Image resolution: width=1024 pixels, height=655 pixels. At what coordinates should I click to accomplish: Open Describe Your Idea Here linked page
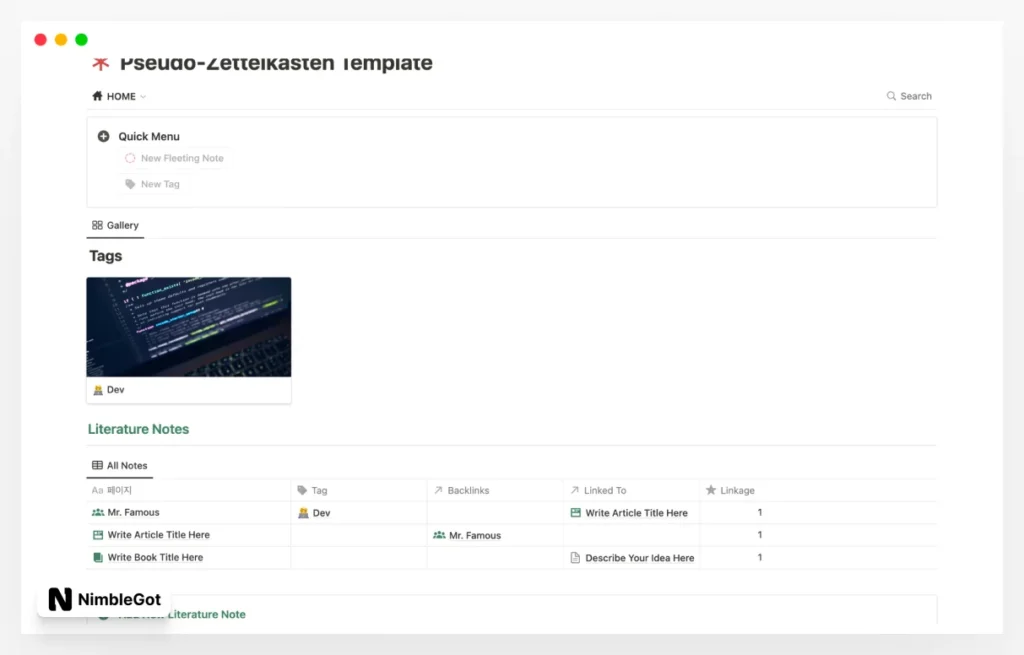[639, 558]
